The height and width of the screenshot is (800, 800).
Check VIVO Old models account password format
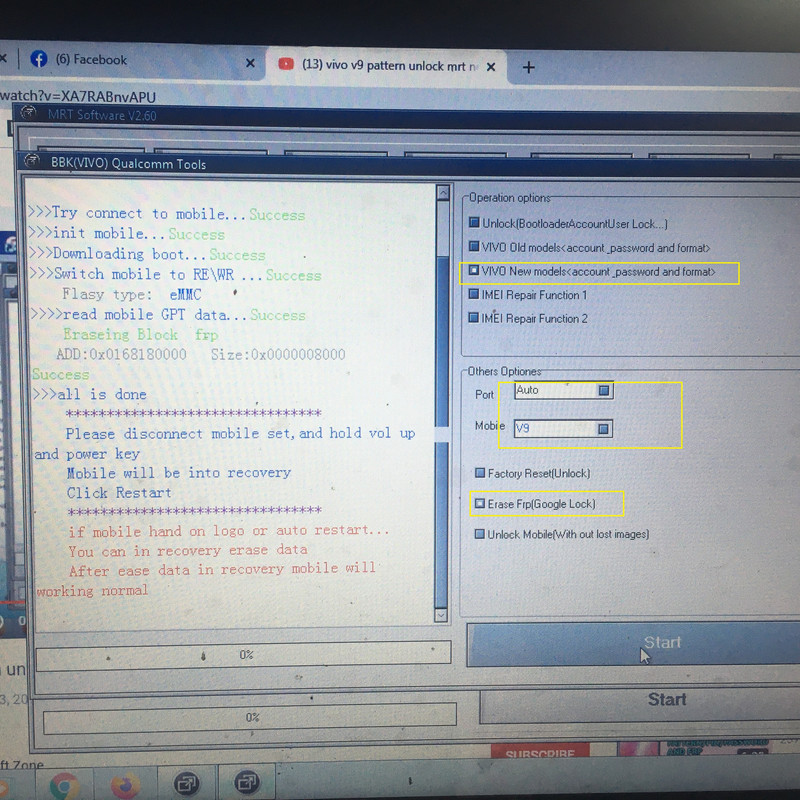tap(474, 246)
